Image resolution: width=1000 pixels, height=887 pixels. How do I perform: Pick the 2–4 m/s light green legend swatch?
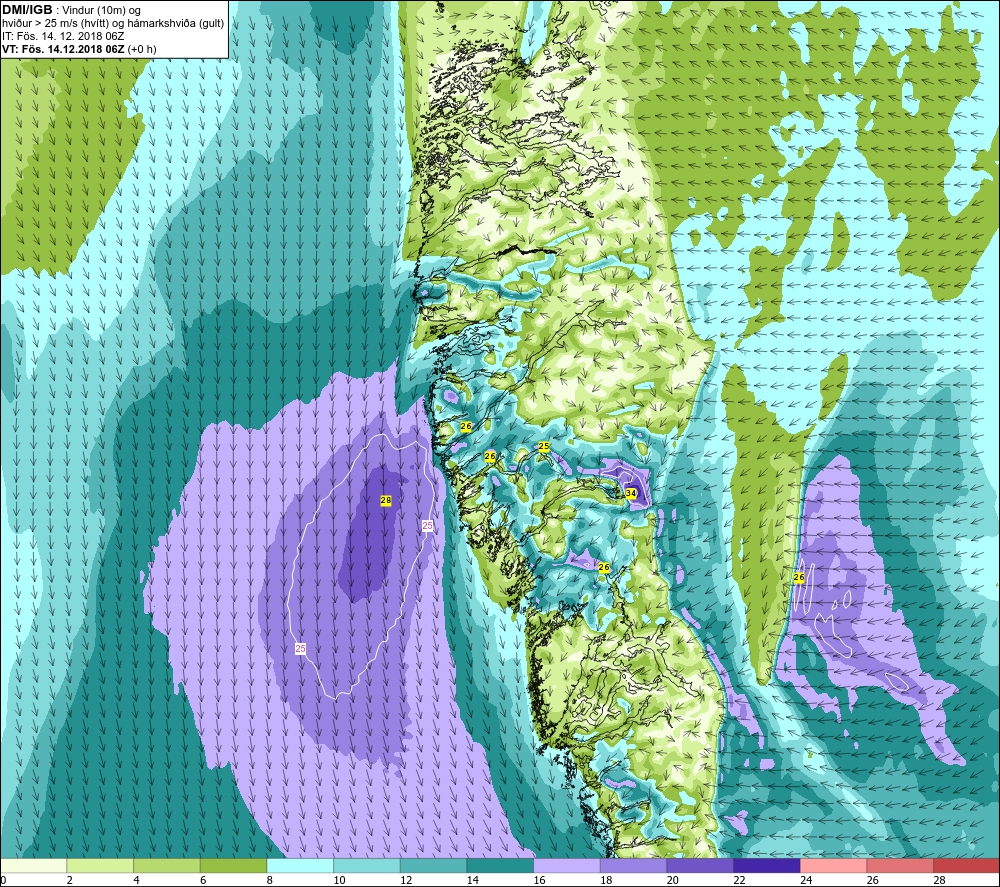coord(100,866)
